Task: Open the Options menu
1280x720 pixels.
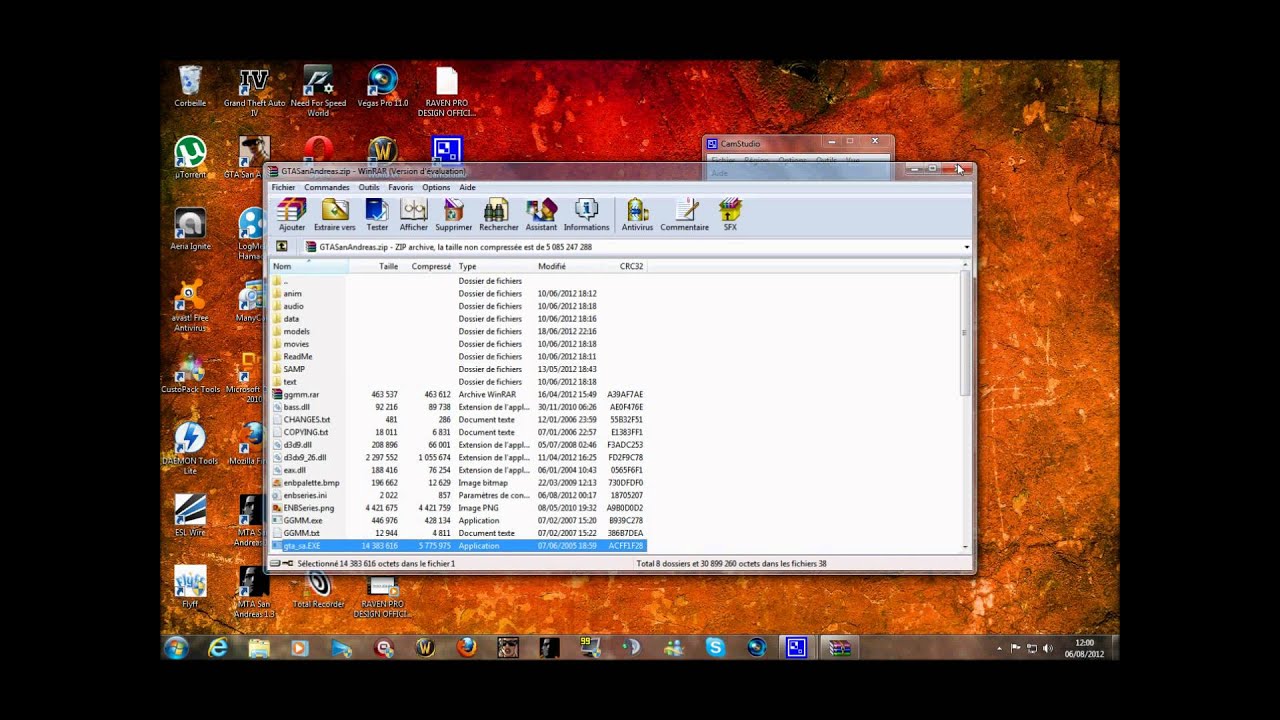Action: pos(436,187)
